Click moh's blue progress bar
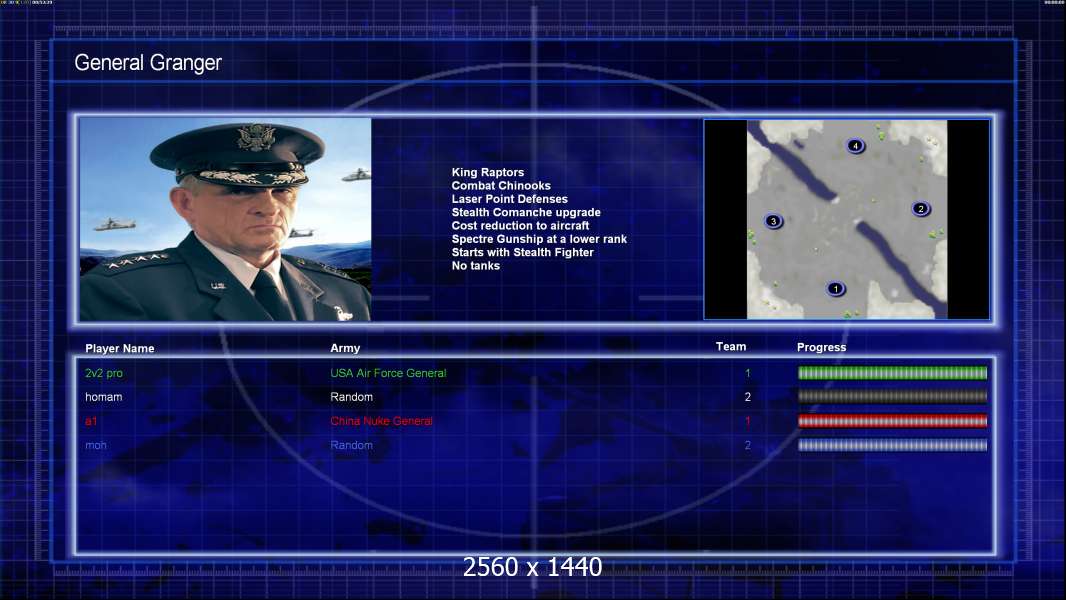Screen dimensions: 1066x600 [892, 445]
